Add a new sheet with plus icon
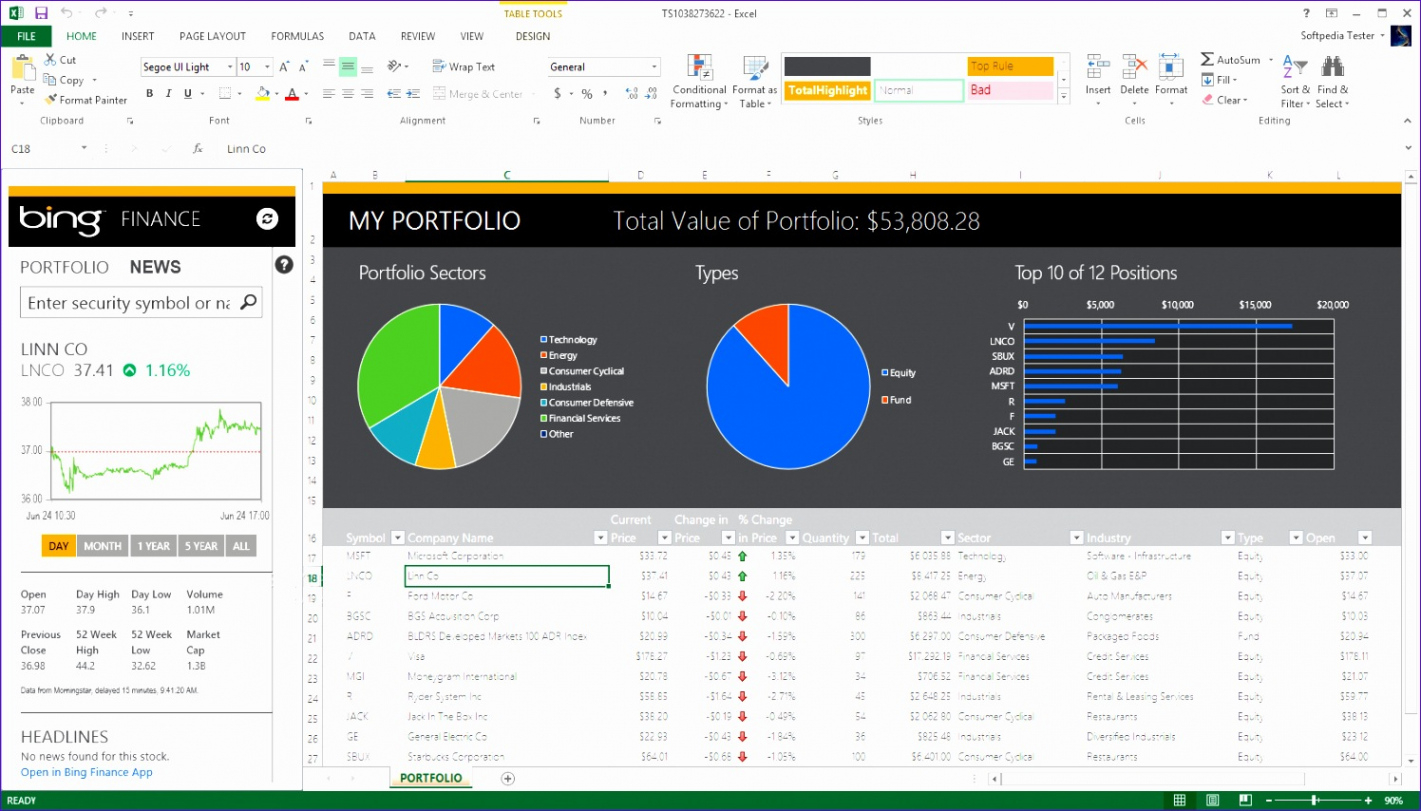The image size is (1421, 811). click(508, 778)
